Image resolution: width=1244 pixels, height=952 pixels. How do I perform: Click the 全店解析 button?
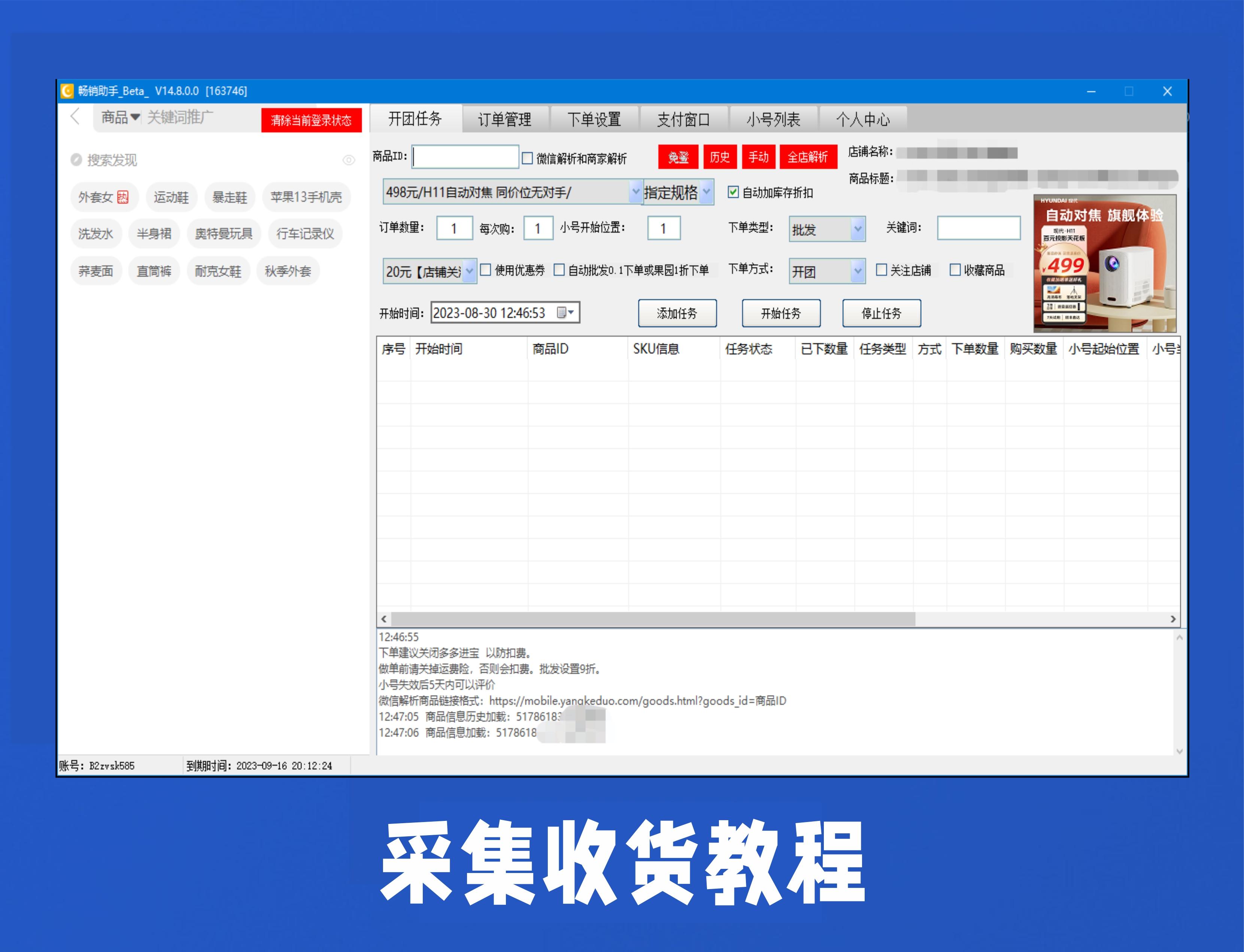coord(808,157)
